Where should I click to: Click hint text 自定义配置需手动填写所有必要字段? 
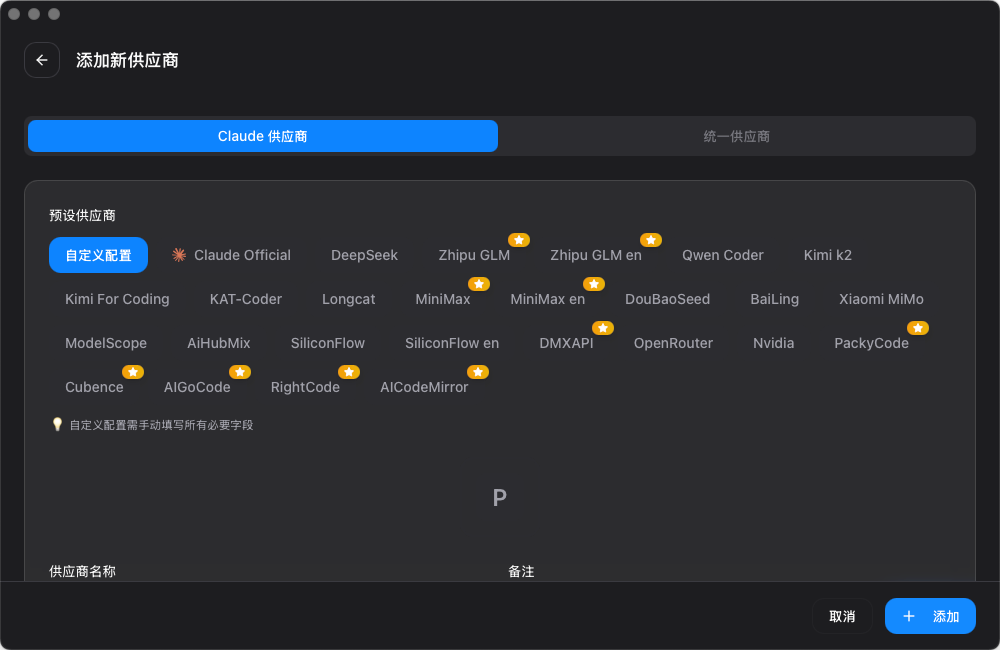[161, 425]
